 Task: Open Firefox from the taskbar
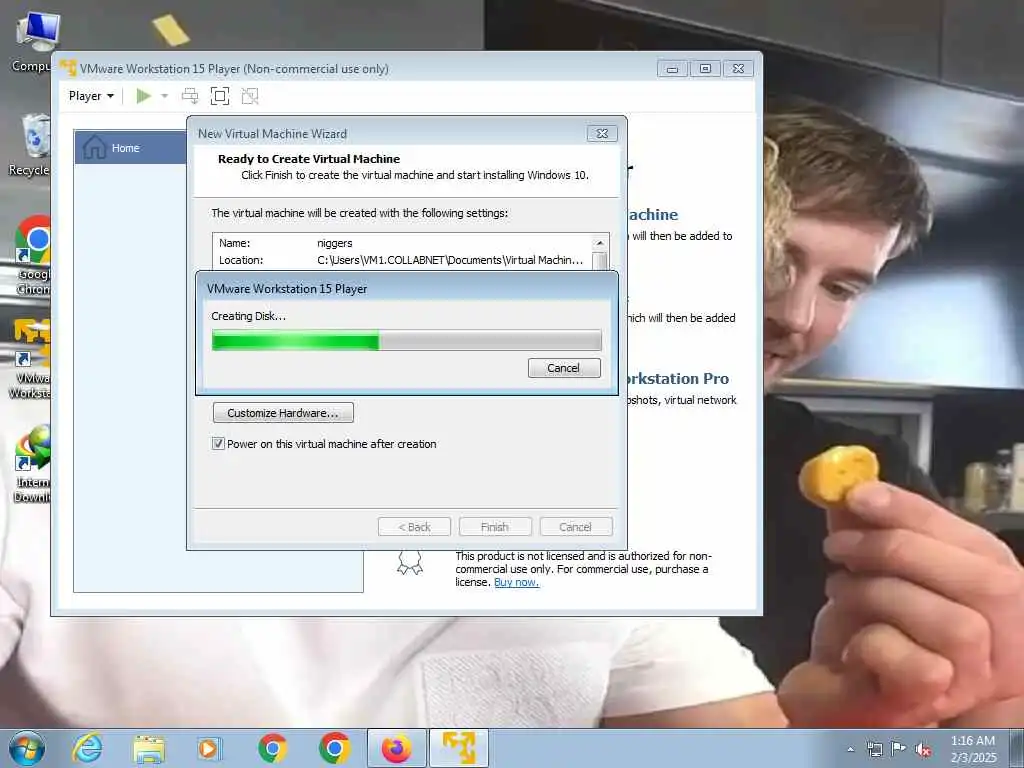396,748
